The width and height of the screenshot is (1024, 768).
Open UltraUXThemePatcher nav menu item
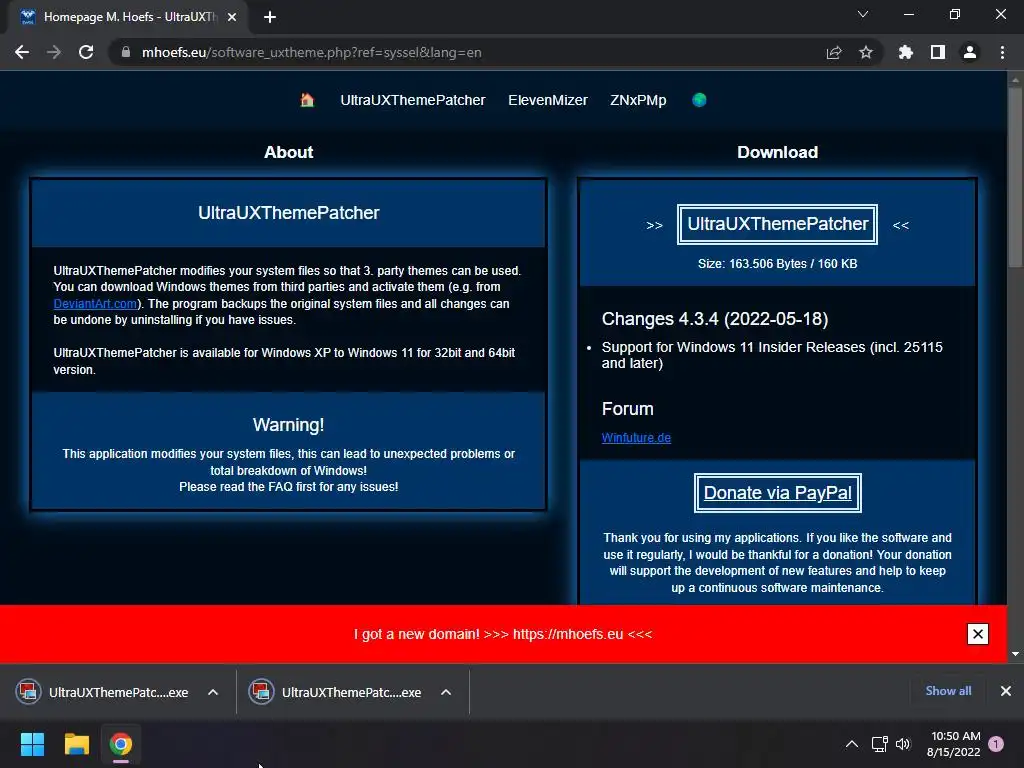pos(413,100)
